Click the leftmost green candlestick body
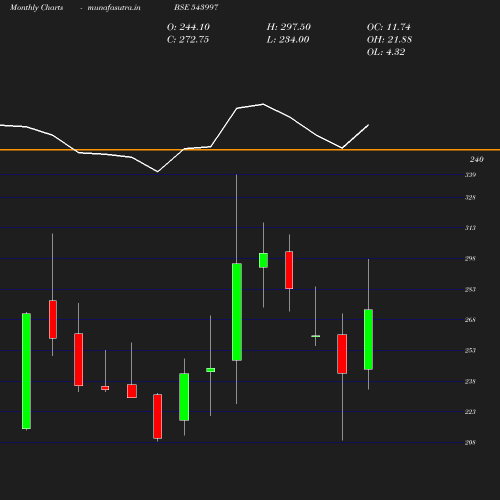 pyautogui.click(x=26, y=371)
